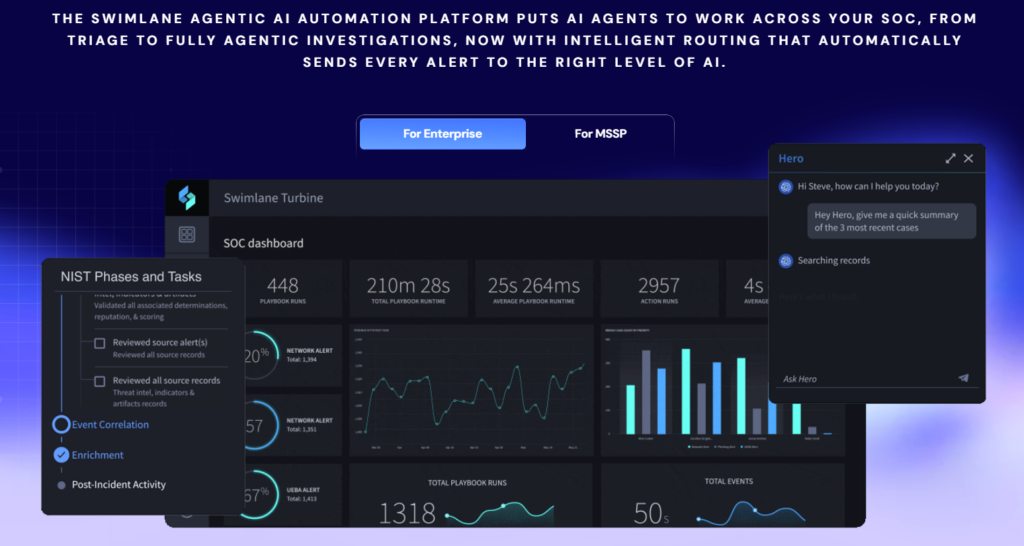Image resolution: width=1024 pixels, height=546 pixels.
Task: Open the Enrichment phase label
Action: [x=97, y=455]
